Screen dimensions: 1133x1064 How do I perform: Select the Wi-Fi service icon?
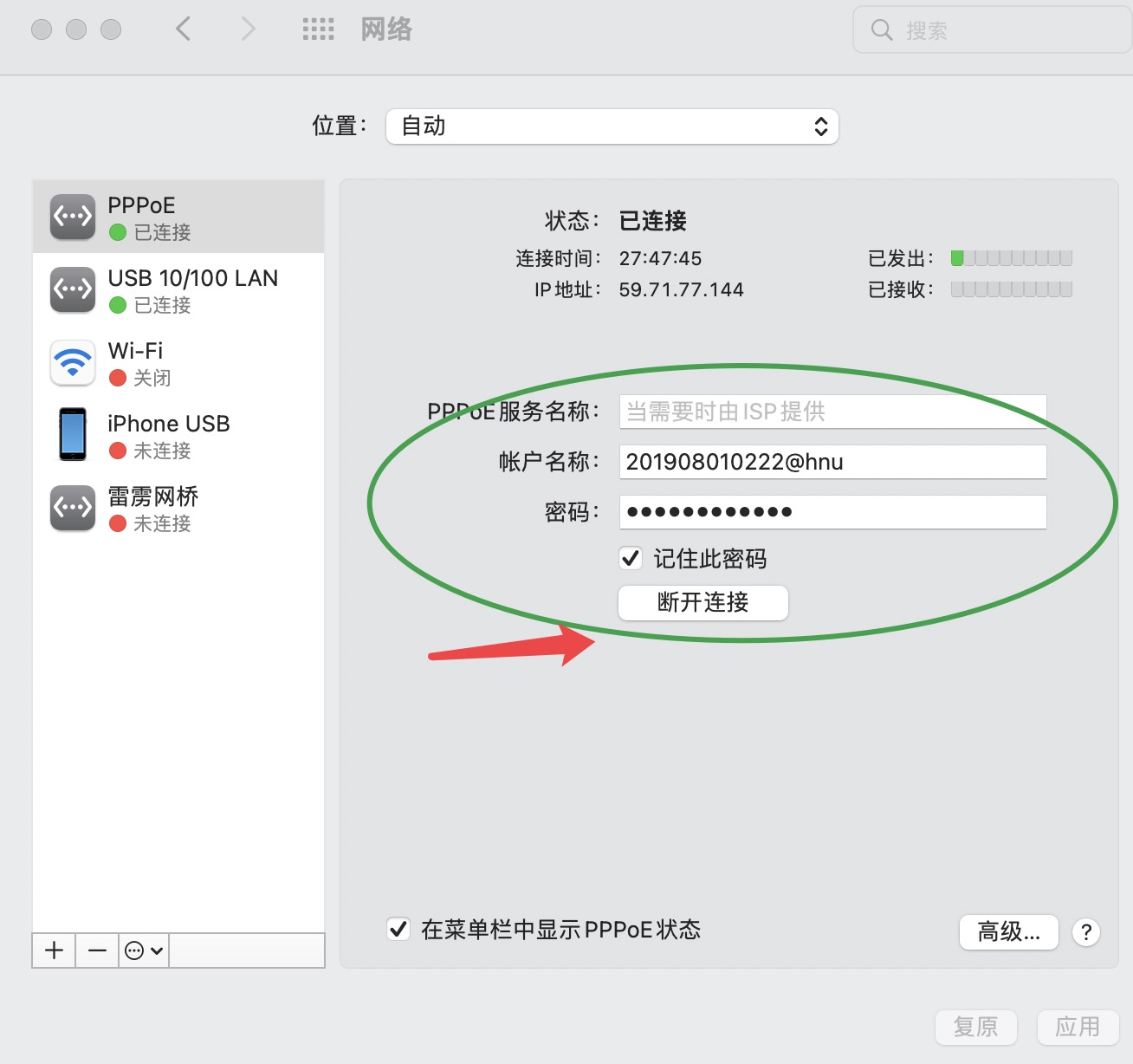73,362
